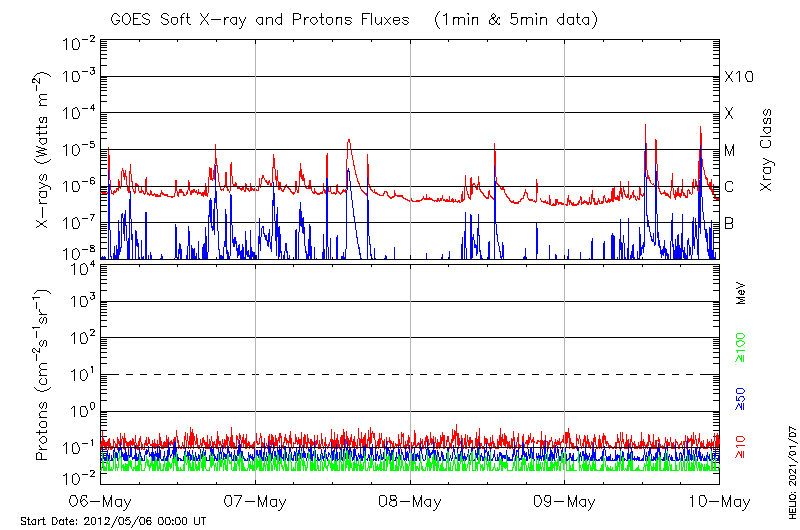Select the M class label on the right axis
This screenshot has width=800, height=530.
[730, 150]
